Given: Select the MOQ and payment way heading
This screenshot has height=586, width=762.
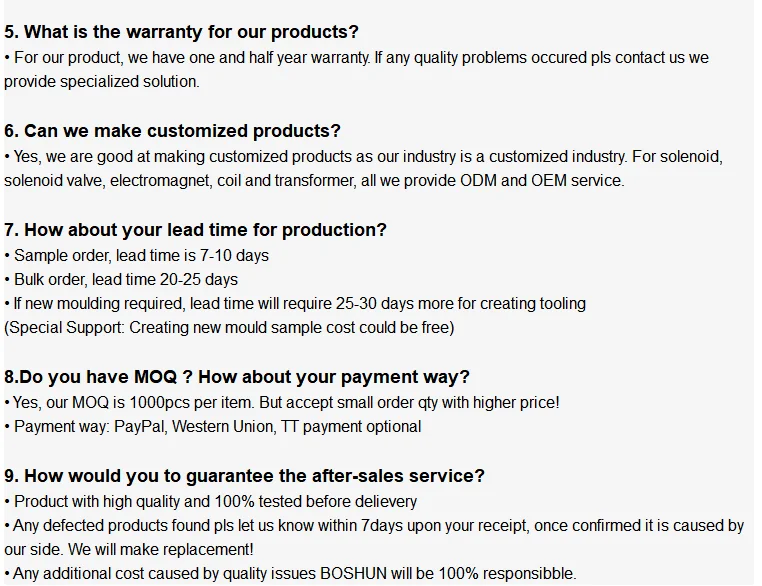Looking at the screenshot, I should click(236, 377).
